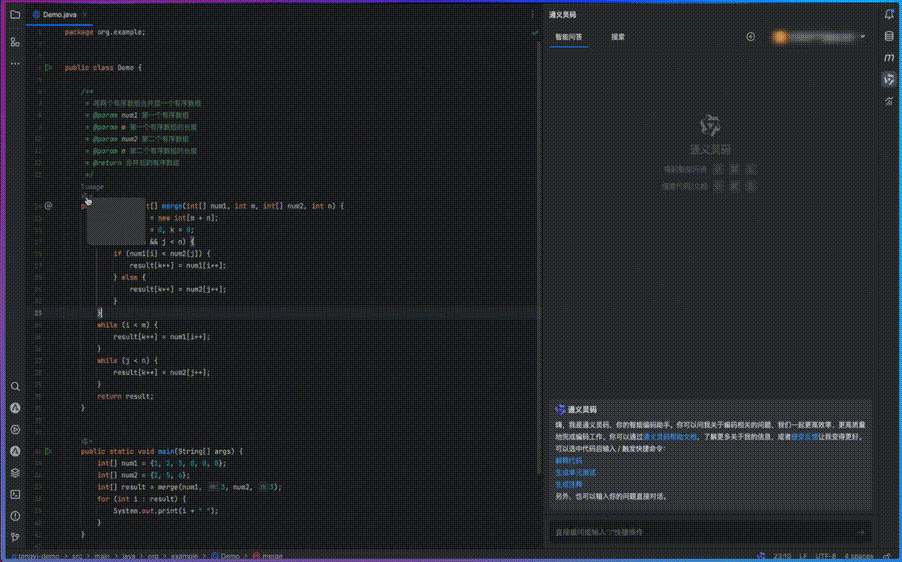Open the Project folder tool window icon
Screen dimensions: 902x562
15,15
